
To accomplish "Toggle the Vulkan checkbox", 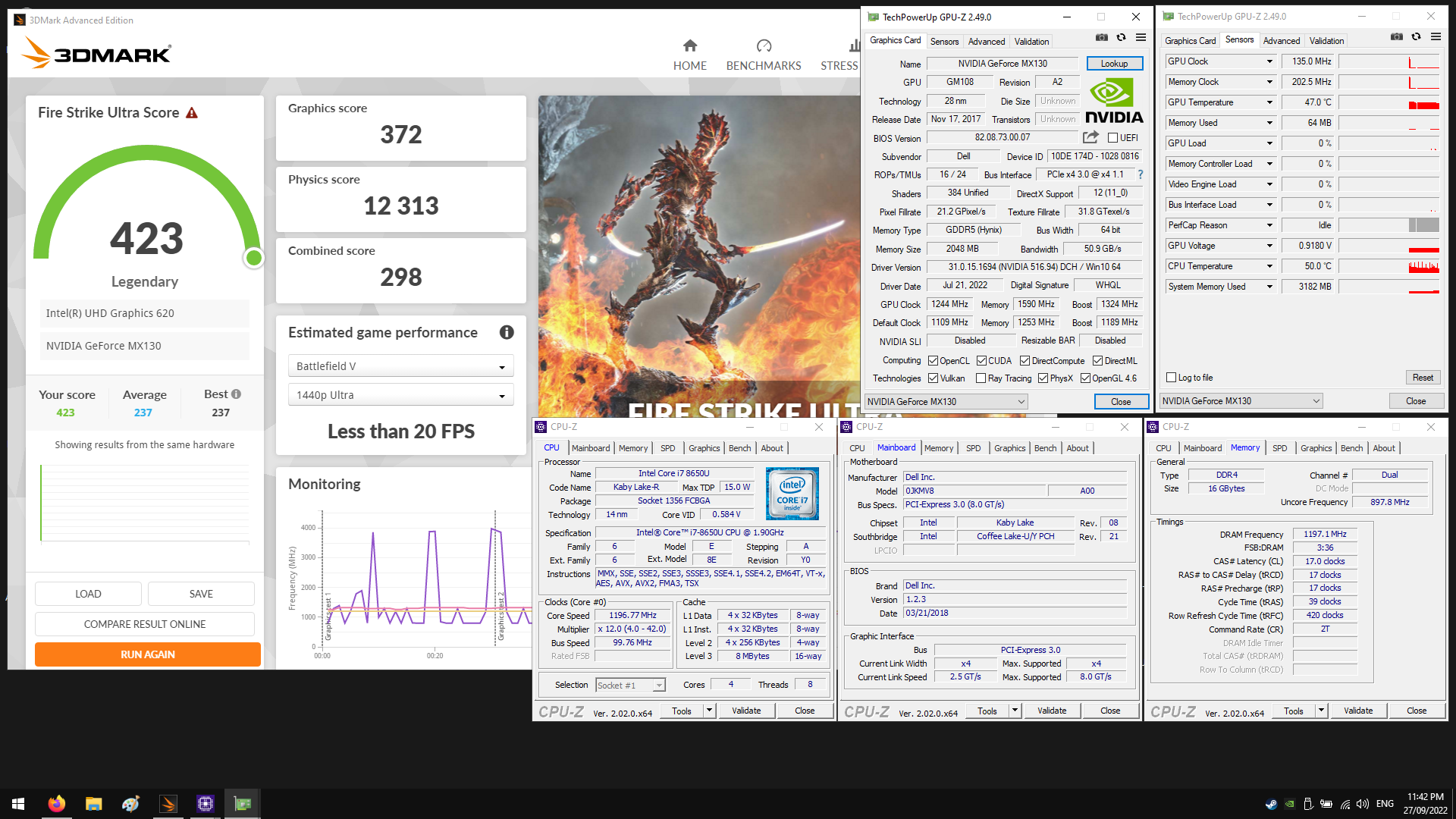I will tap(934, 378).
